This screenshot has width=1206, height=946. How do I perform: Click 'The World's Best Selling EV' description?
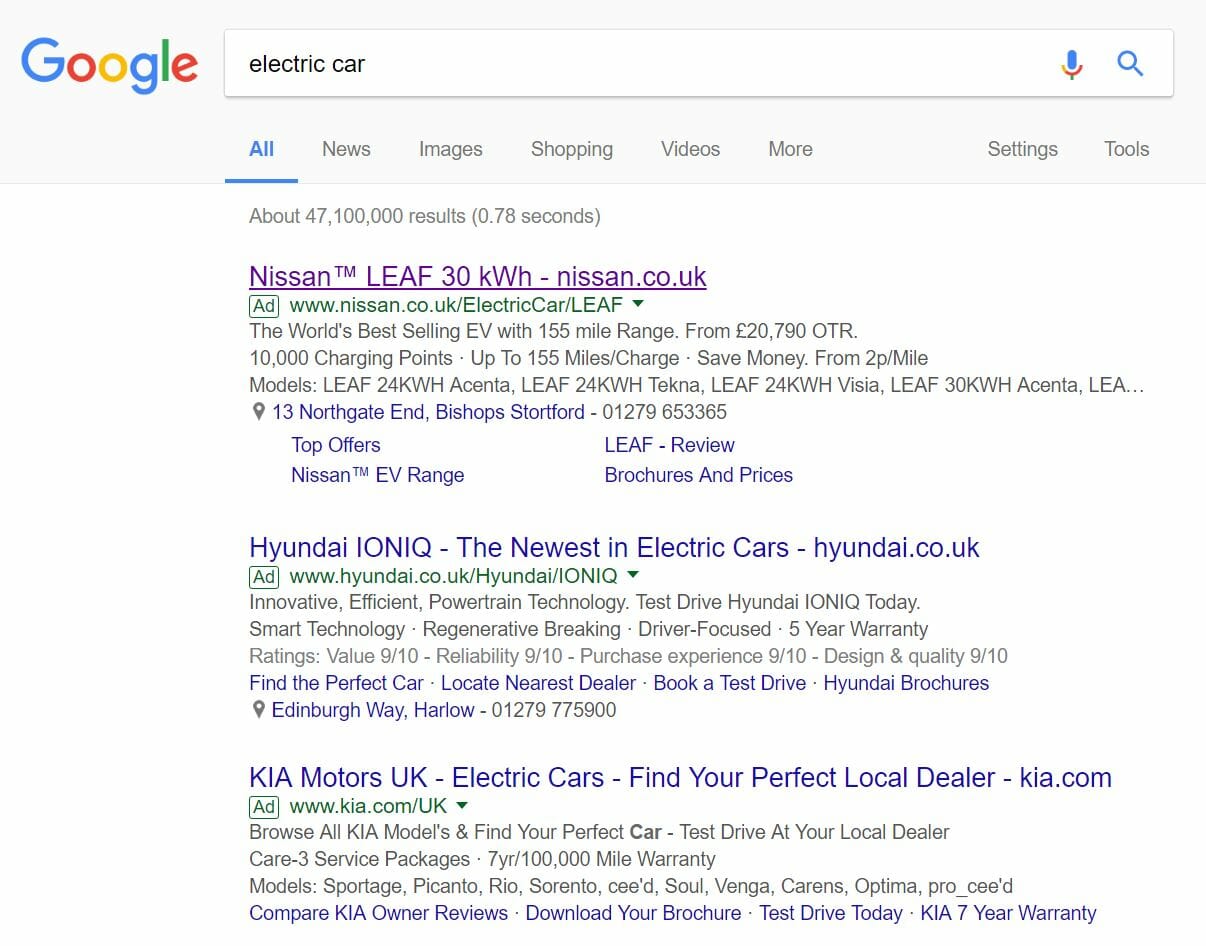[553, 331]
